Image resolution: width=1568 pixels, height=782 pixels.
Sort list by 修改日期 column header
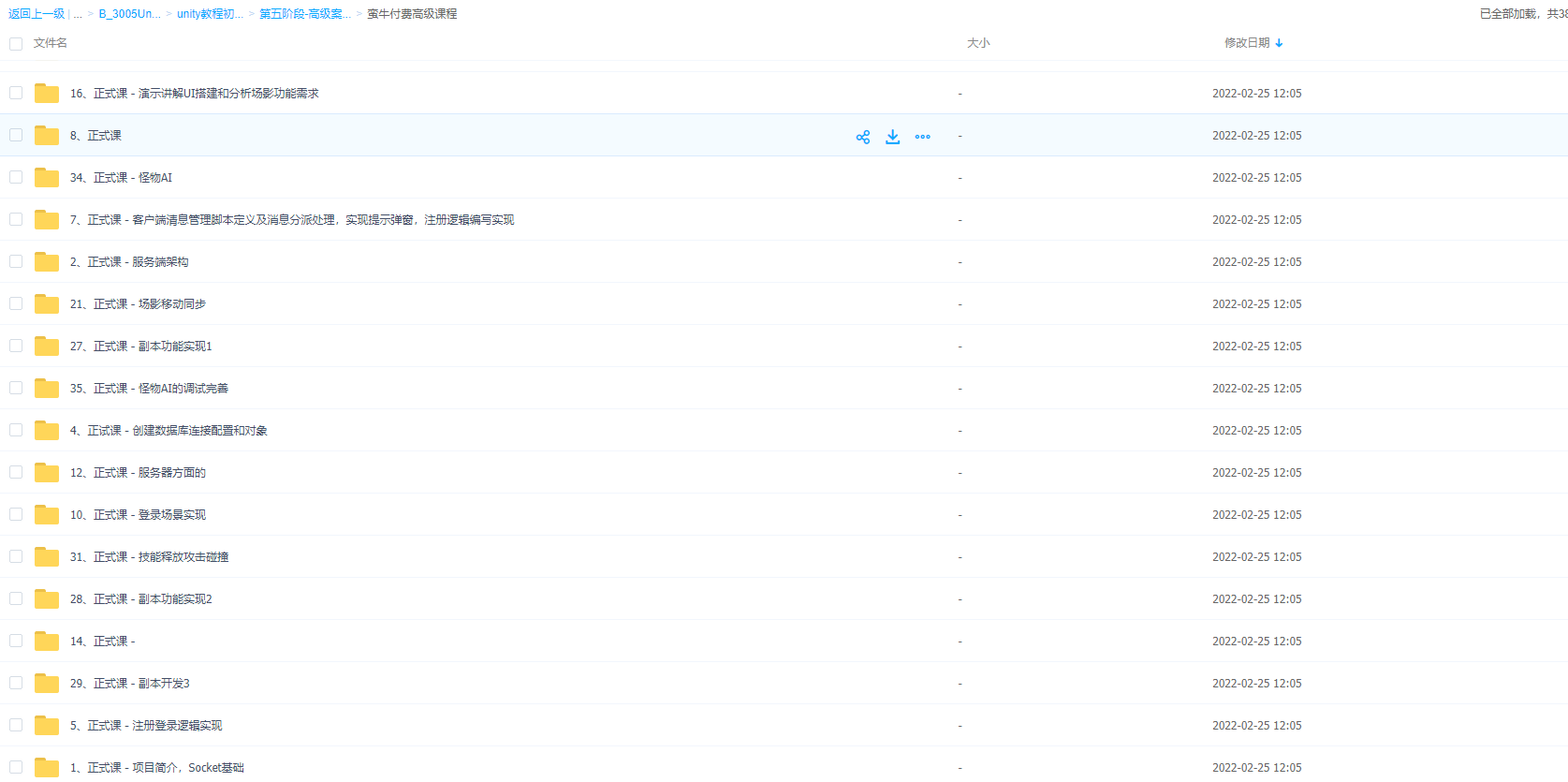click(1247, 43)
